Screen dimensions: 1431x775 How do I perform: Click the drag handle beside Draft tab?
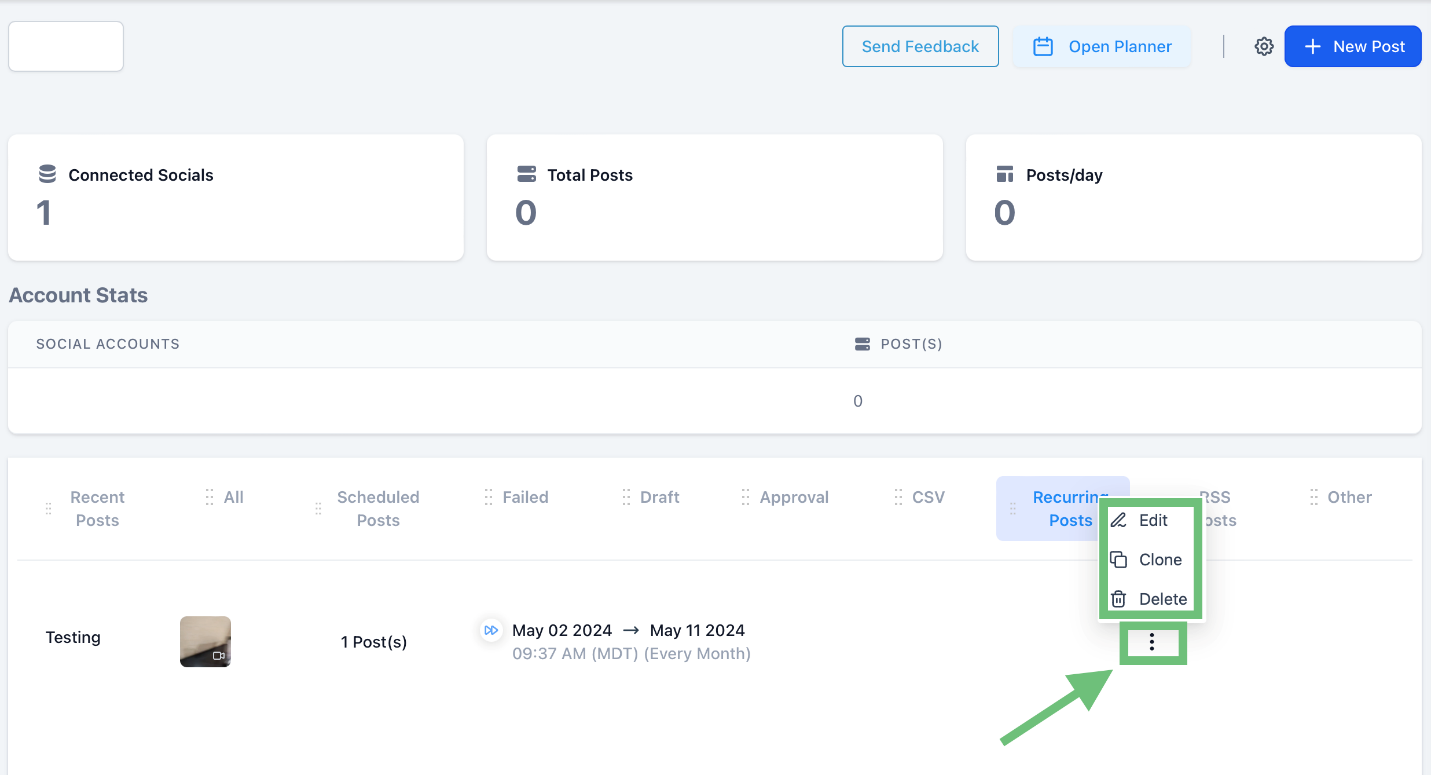click(x=626, y=497)
